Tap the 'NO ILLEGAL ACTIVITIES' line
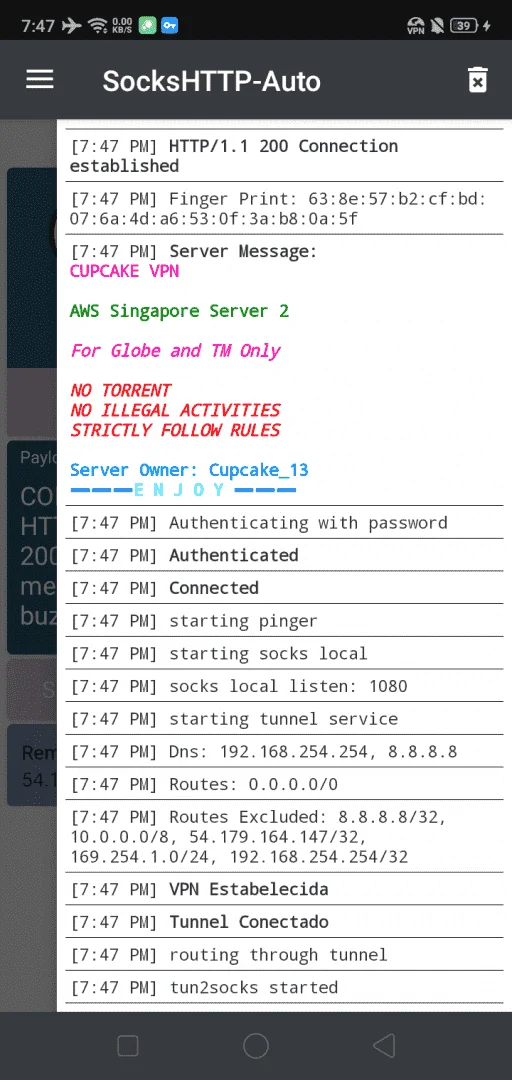 (x=175, y=411)
